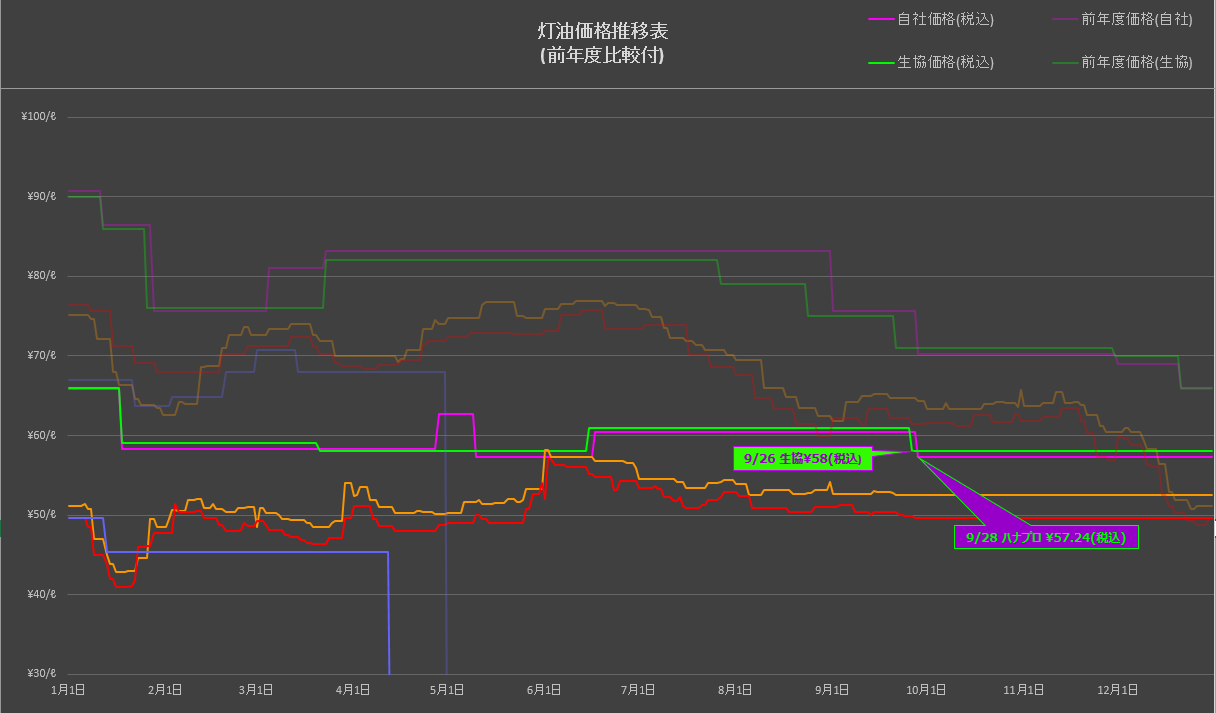Click the 9/26 生協¥58(税込) data label
Viewport: 1216px width, 713px height.
pos(803,459)
